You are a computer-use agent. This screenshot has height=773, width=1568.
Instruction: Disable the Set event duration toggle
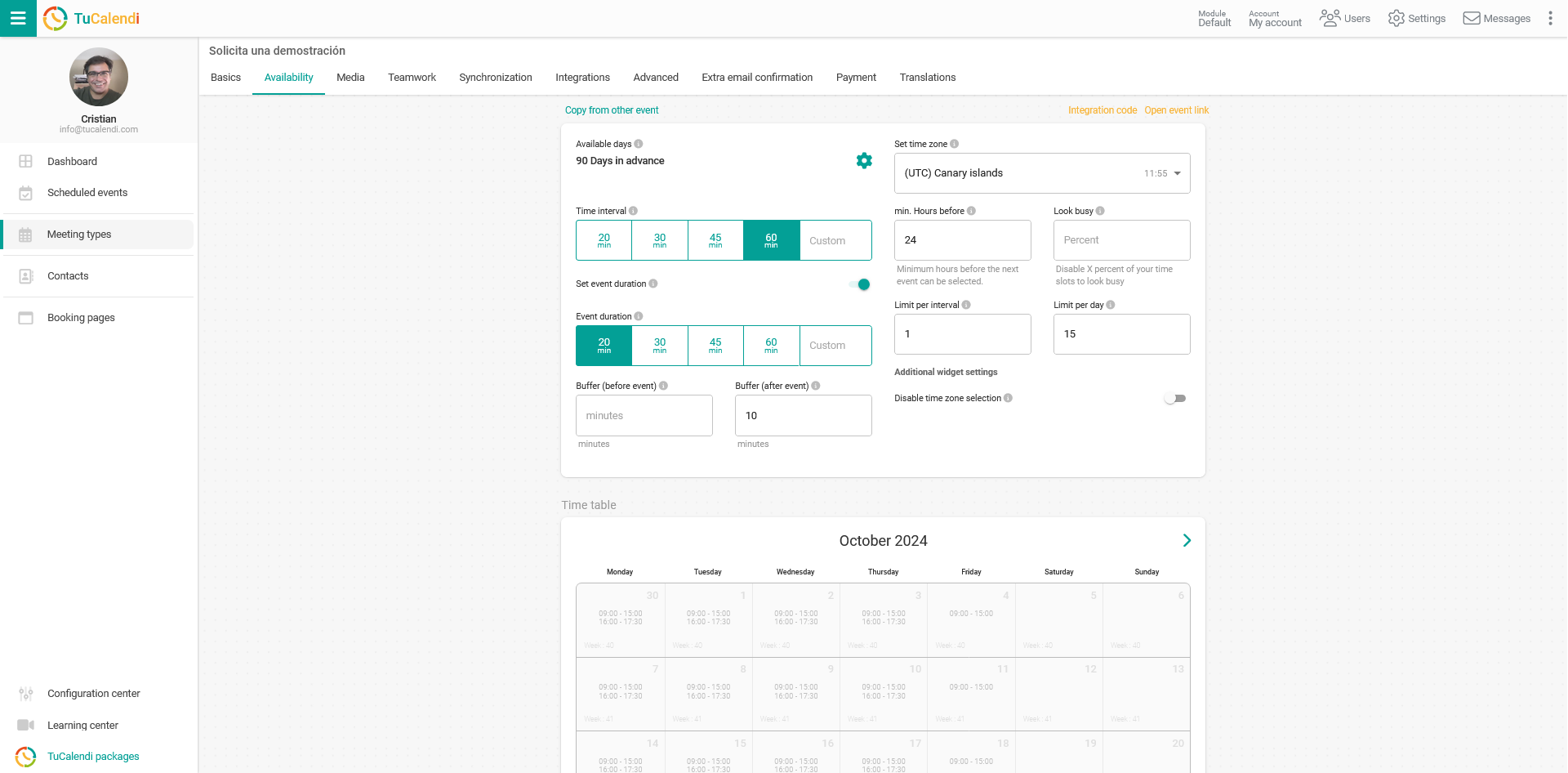861,284
